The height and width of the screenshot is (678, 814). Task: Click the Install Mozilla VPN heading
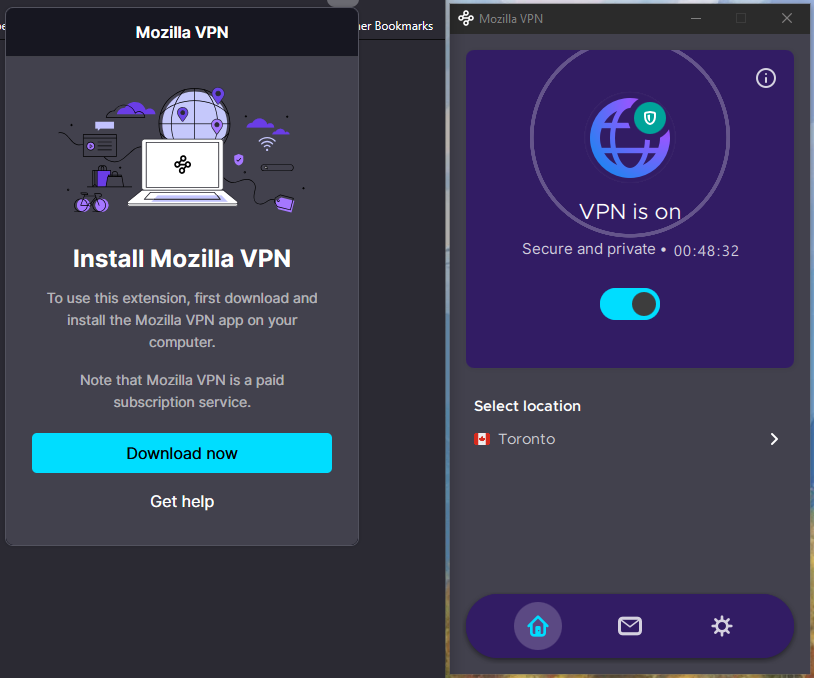point(182,259)
